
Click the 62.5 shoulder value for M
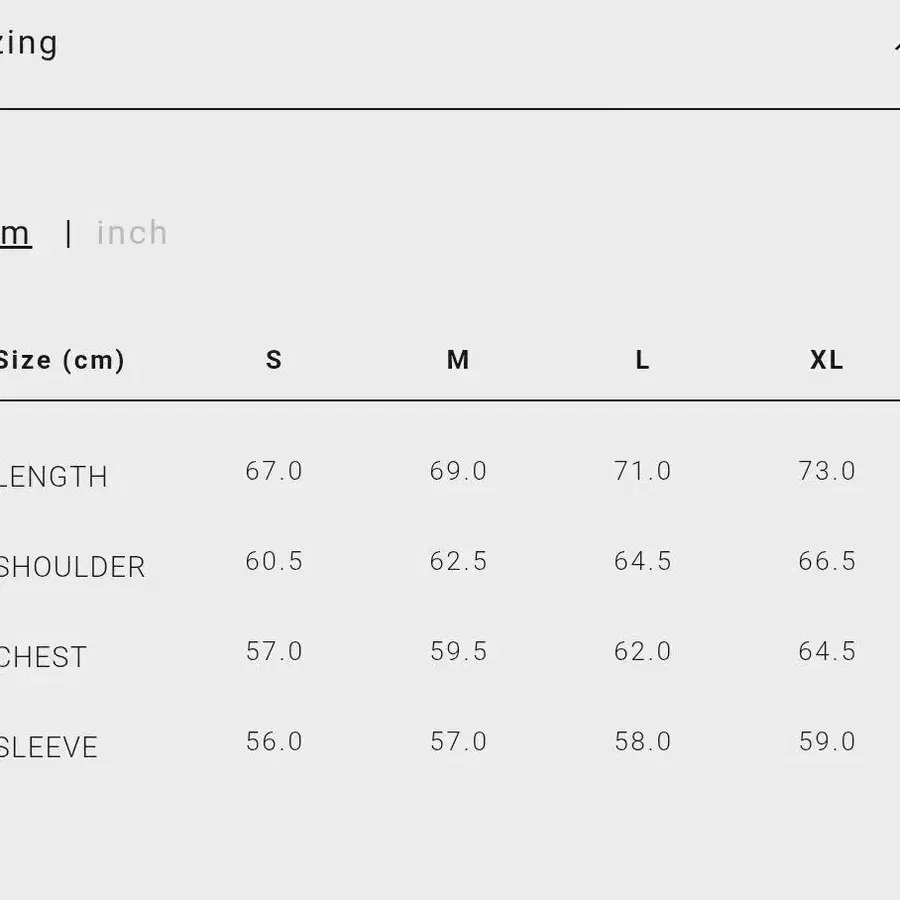(x=458, y=561)
